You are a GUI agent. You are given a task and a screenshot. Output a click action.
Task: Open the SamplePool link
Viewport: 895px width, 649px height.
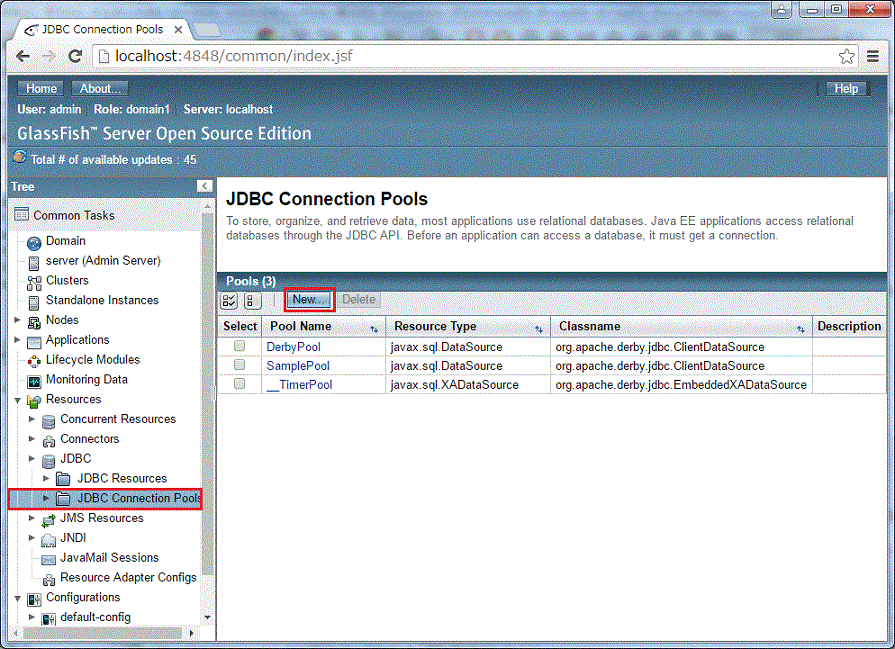point(298,366)
